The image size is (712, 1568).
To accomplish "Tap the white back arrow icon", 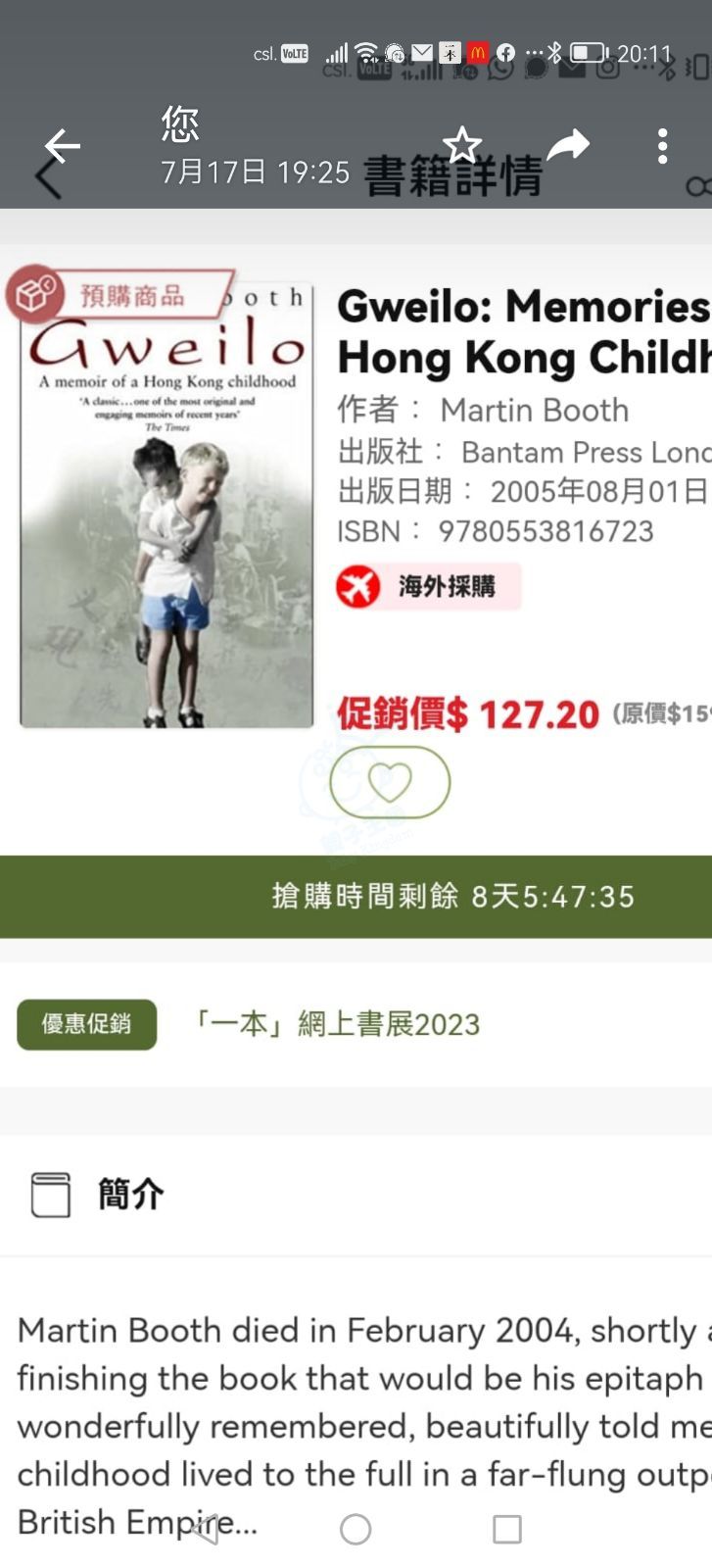I will coord(63,146).
